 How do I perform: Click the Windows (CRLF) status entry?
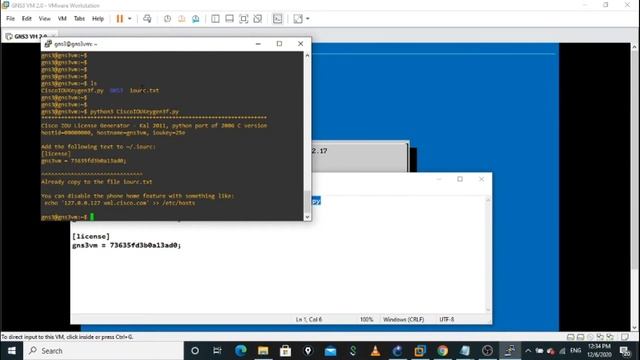[404, 320]
